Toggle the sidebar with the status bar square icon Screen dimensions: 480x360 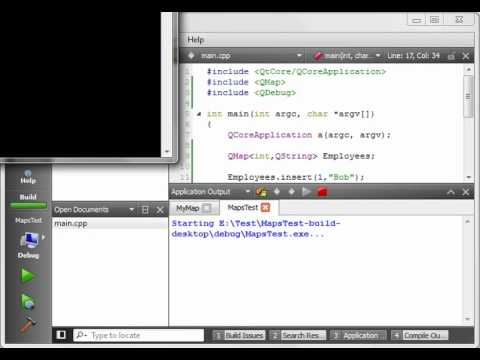(61, 335)
